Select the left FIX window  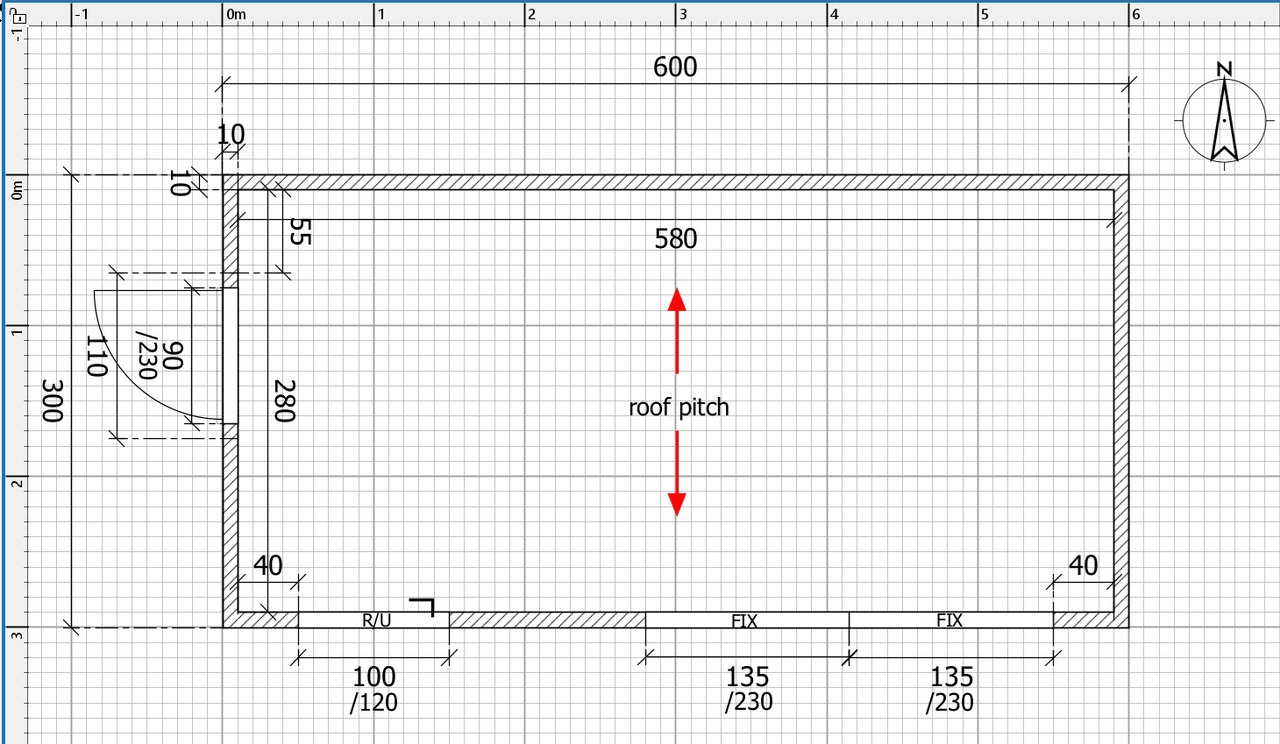(746, 620)
